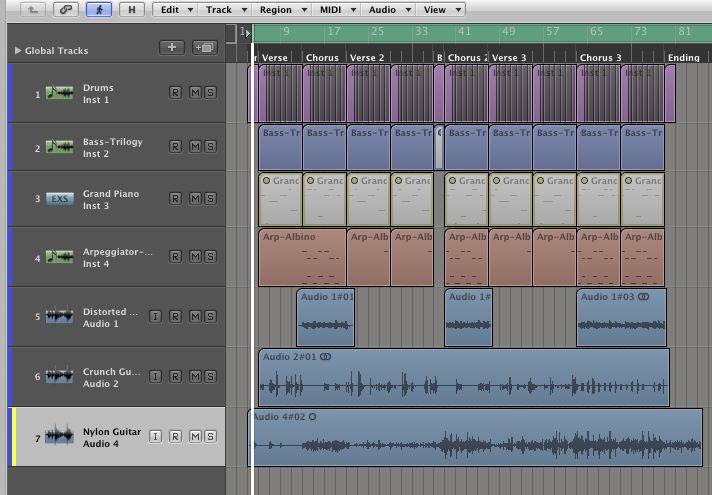Screen dimensions: 712x495
Task: Click circle icon on Audio 4#02 region
Action: pos(312,416)
